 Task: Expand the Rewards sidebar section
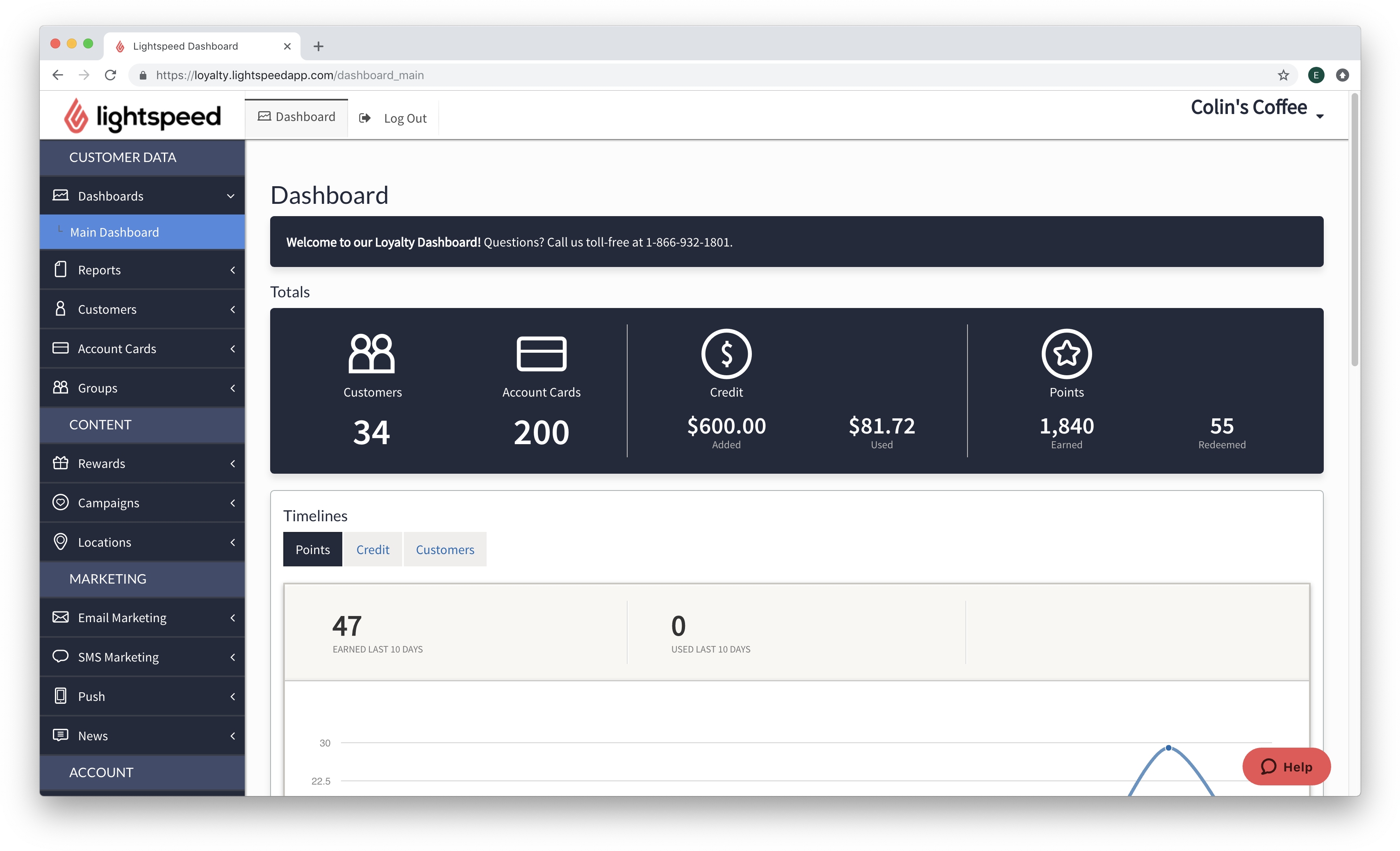click(232, 463)
